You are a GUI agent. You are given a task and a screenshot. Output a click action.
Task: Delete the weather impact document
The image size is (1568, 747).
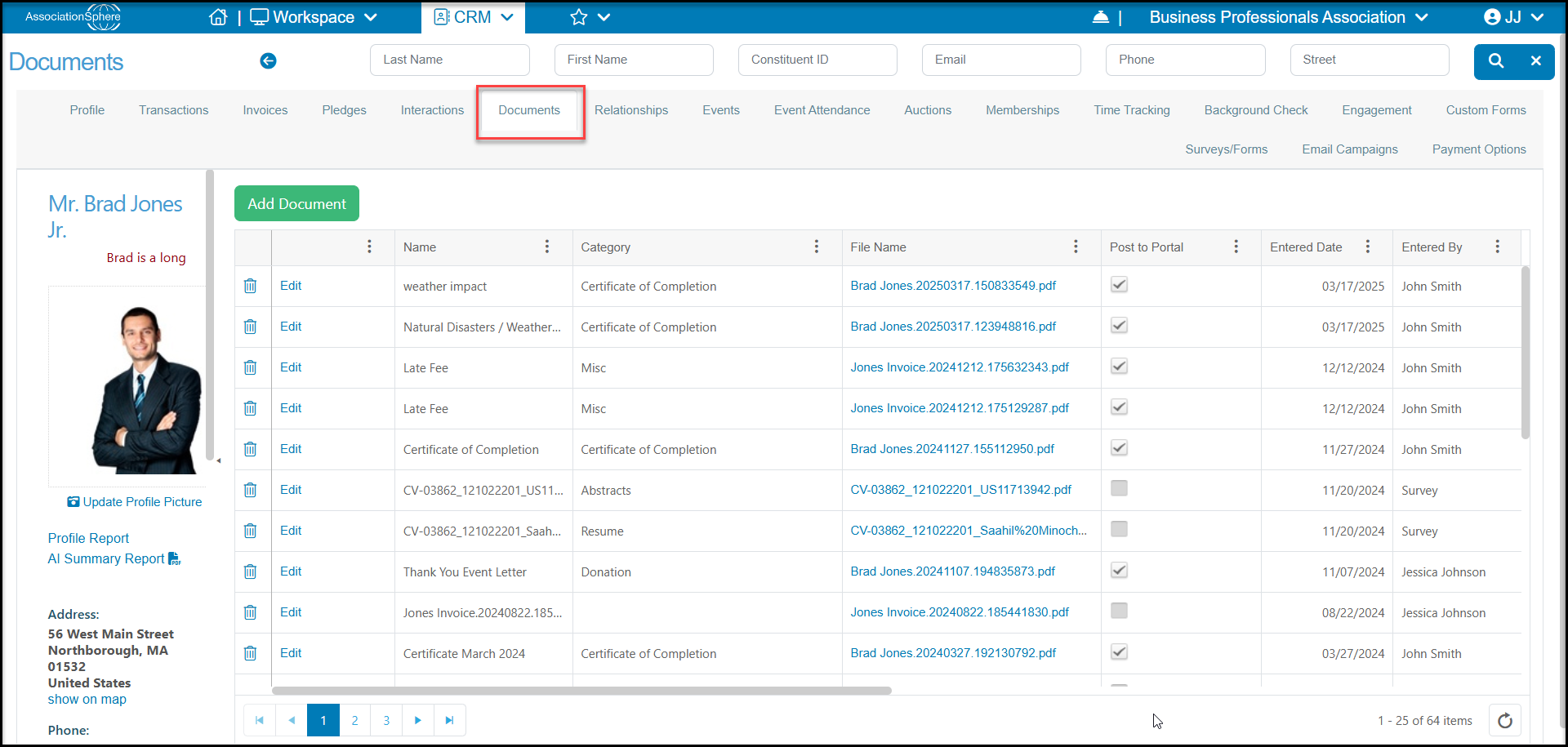[x=251, y=286]
